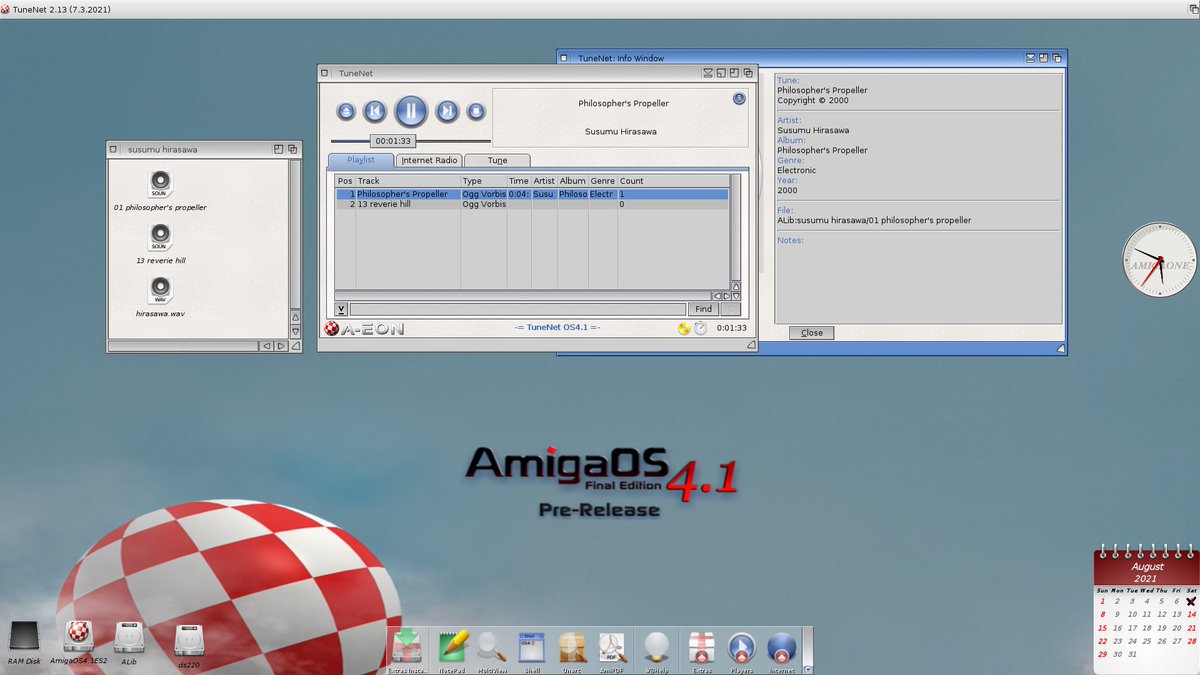Click the scroll-right arrow in susumu hirasawa window
The width and height of the screenshot is (1200, 675).
tap(281, 346)
